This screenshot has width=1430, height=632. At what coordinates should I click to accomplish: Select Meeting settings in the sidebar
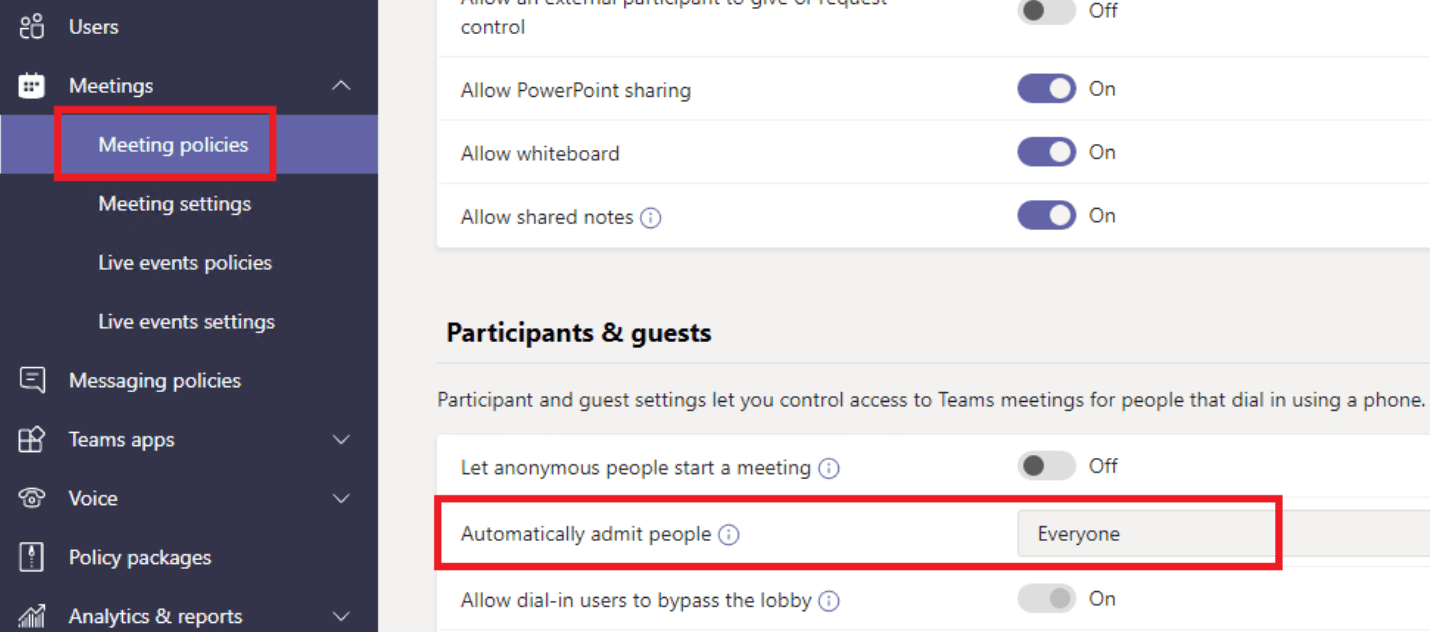[173, 203]
